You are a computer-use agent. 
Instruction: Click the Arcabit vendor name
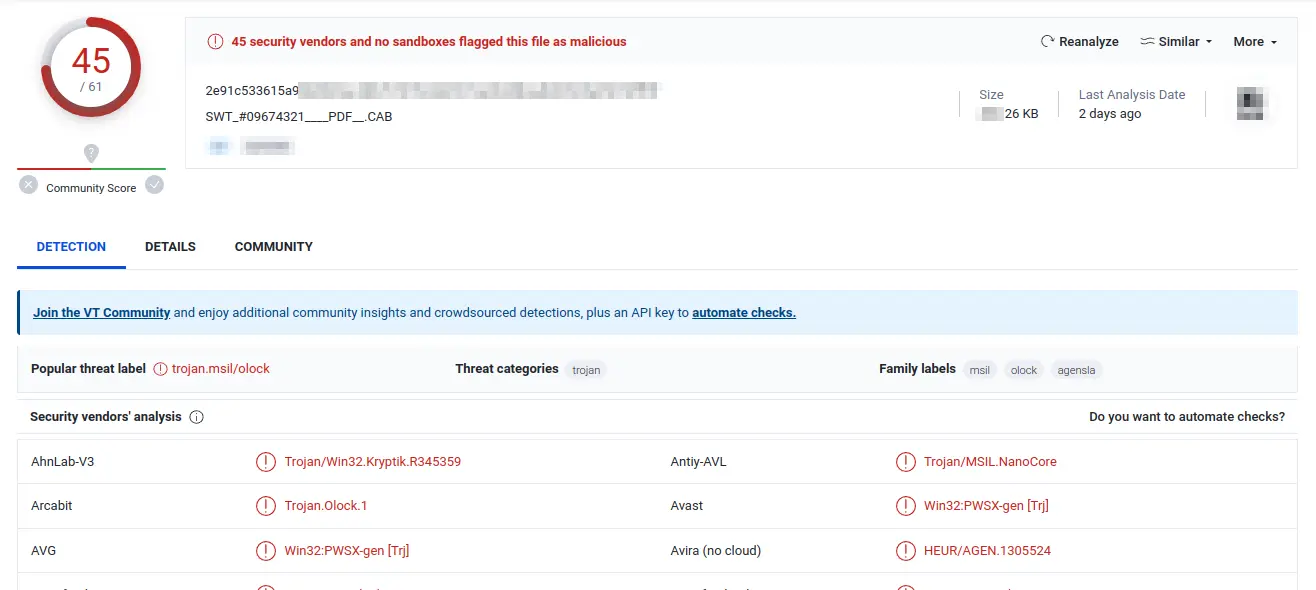52,506
